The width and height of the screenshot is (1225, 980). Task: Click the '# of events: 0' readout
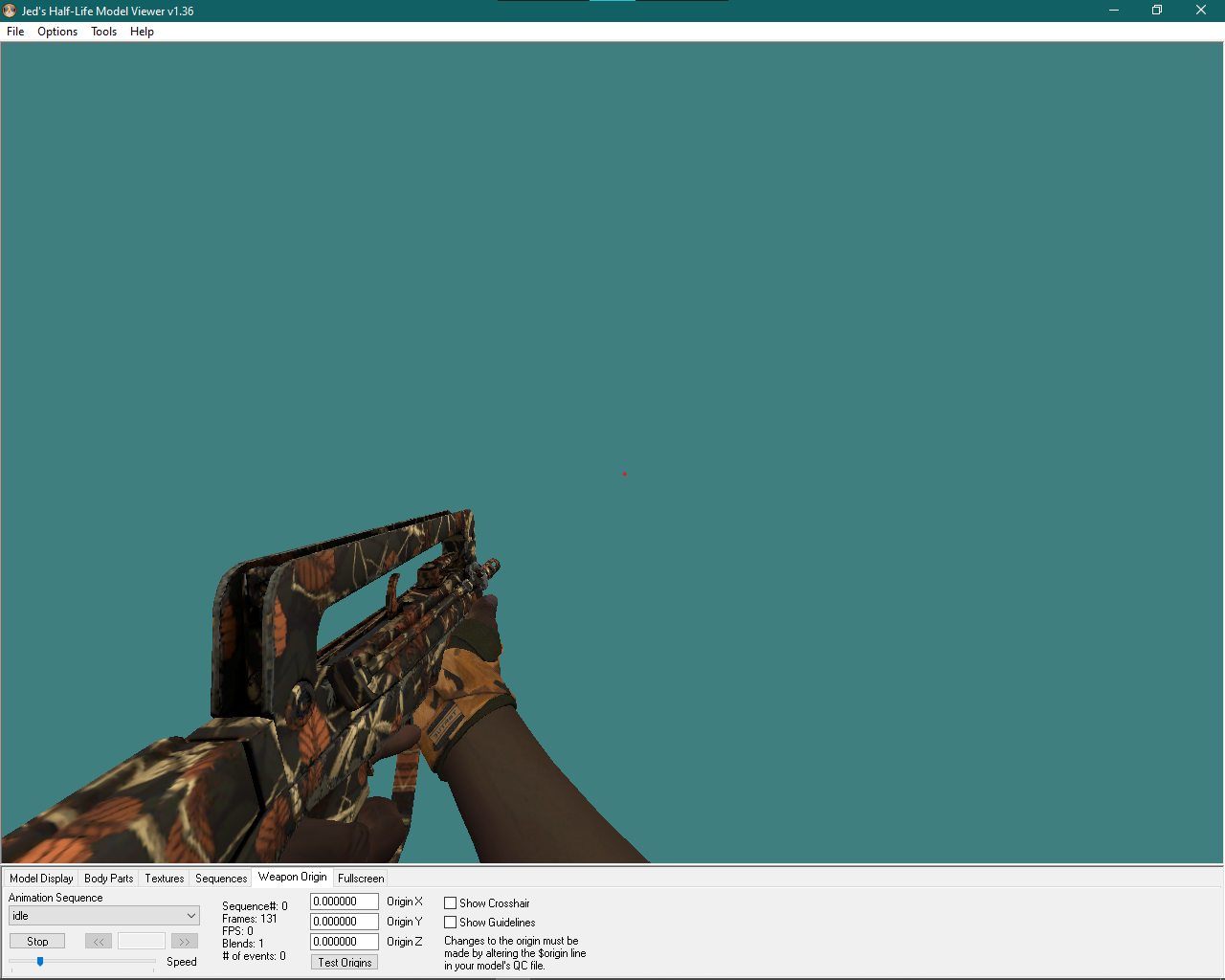tap(254, 956)
